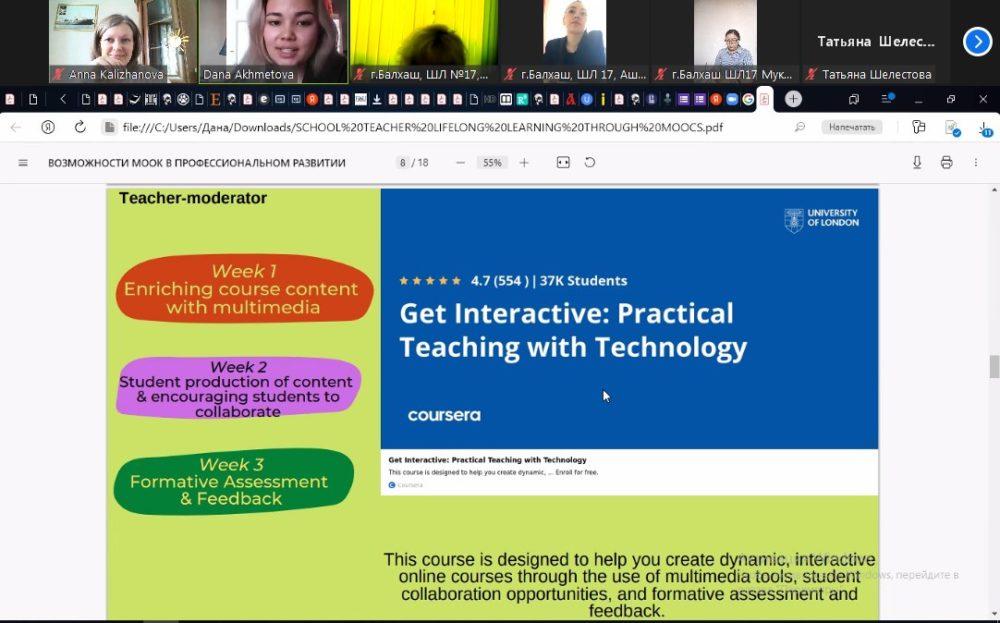Click the document title ВОЗМОЖНОСТИ МООК text

(196, 163)
